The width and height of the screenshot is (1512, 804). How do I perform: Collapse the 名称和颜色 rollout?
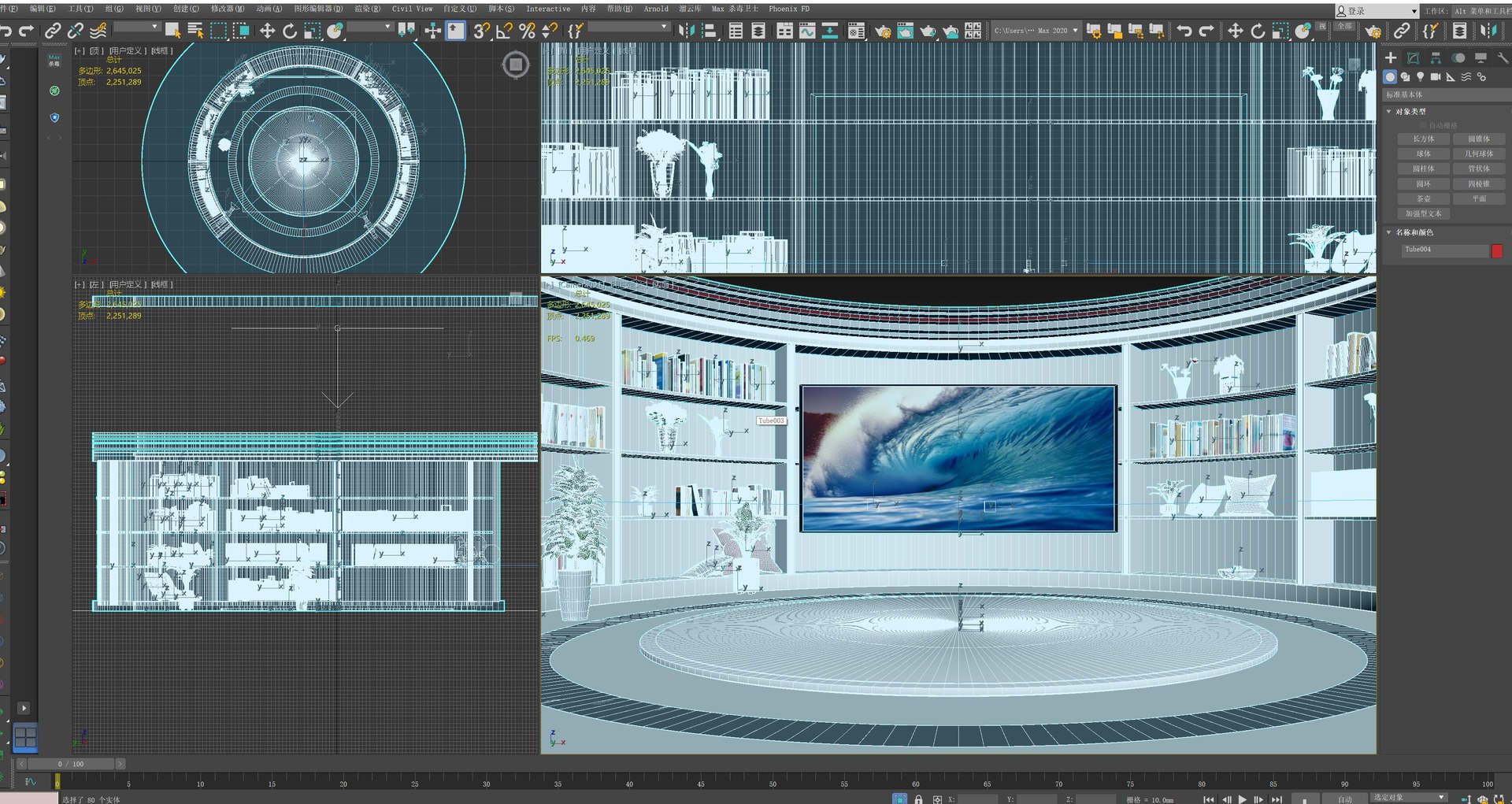1414,232
